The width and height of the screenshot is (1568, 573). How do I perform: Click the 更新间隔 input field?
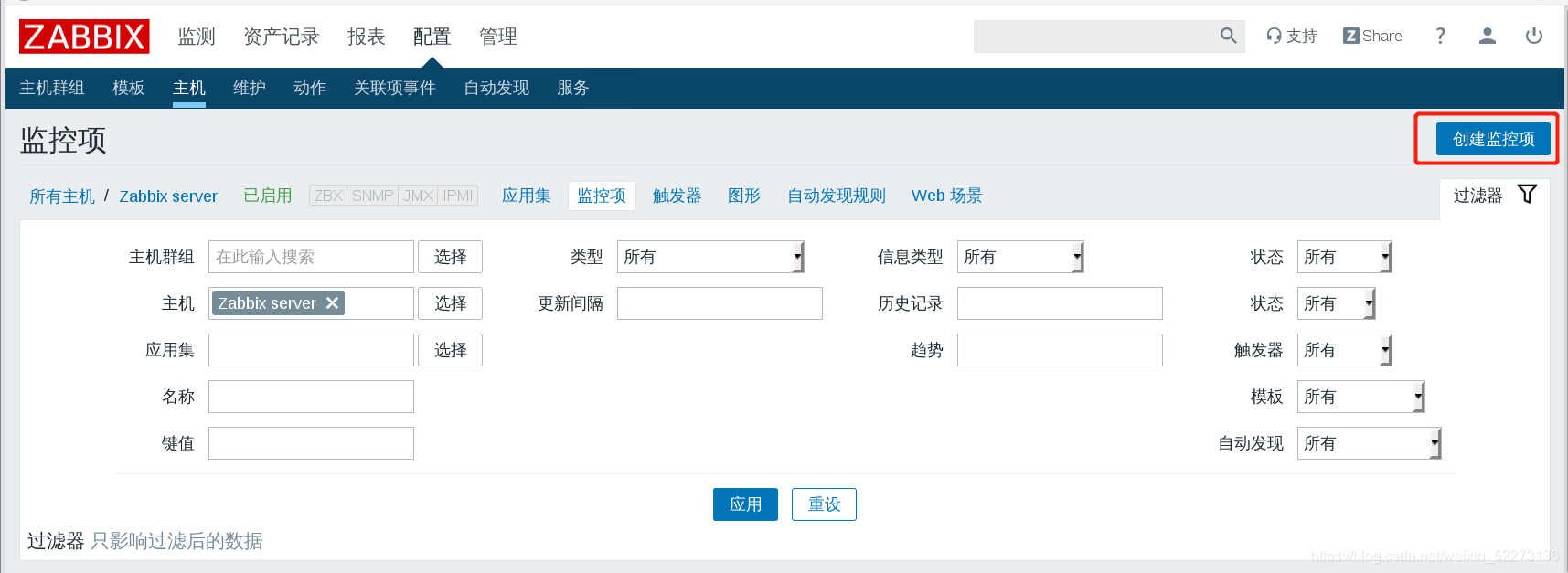720,303
